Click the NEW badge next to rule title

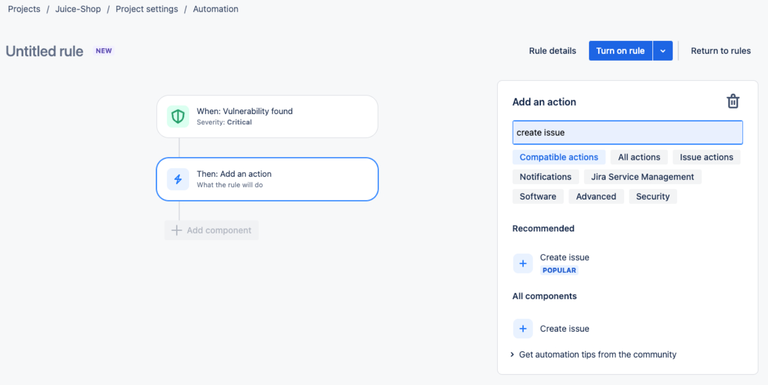click(x=103, y=51)
